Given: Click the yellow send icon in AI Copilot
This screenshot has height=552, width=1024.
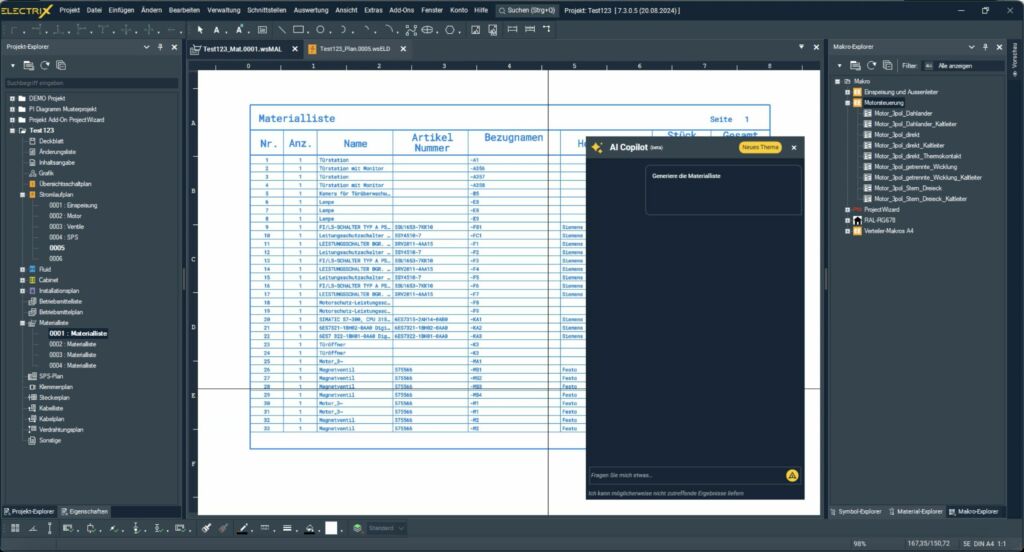Looking at the screenshot, I should pyautogui.click(x=792, y=476).
